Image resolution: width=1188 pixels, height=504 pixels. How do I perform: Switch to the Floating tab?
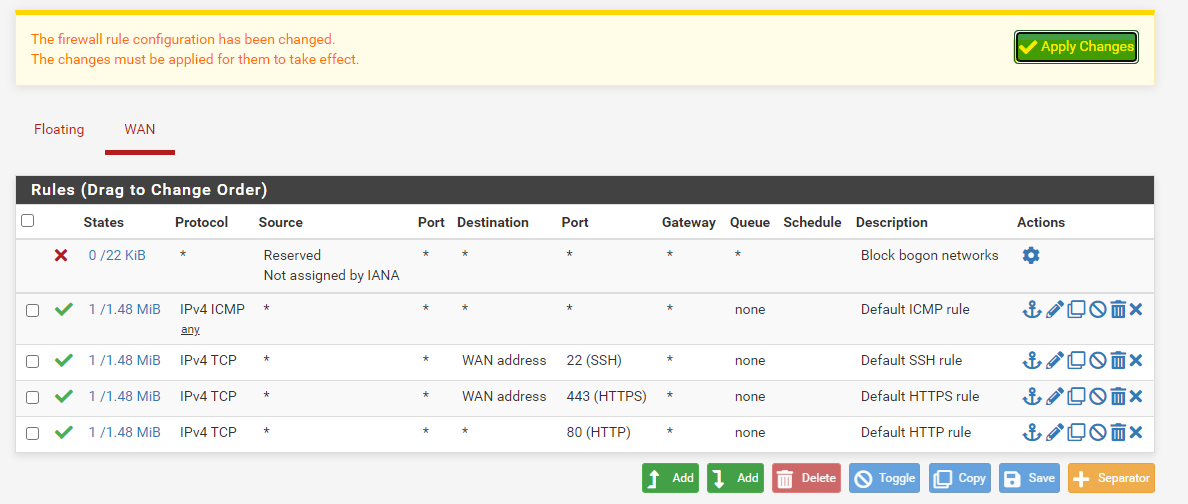(x=59, y=130)
